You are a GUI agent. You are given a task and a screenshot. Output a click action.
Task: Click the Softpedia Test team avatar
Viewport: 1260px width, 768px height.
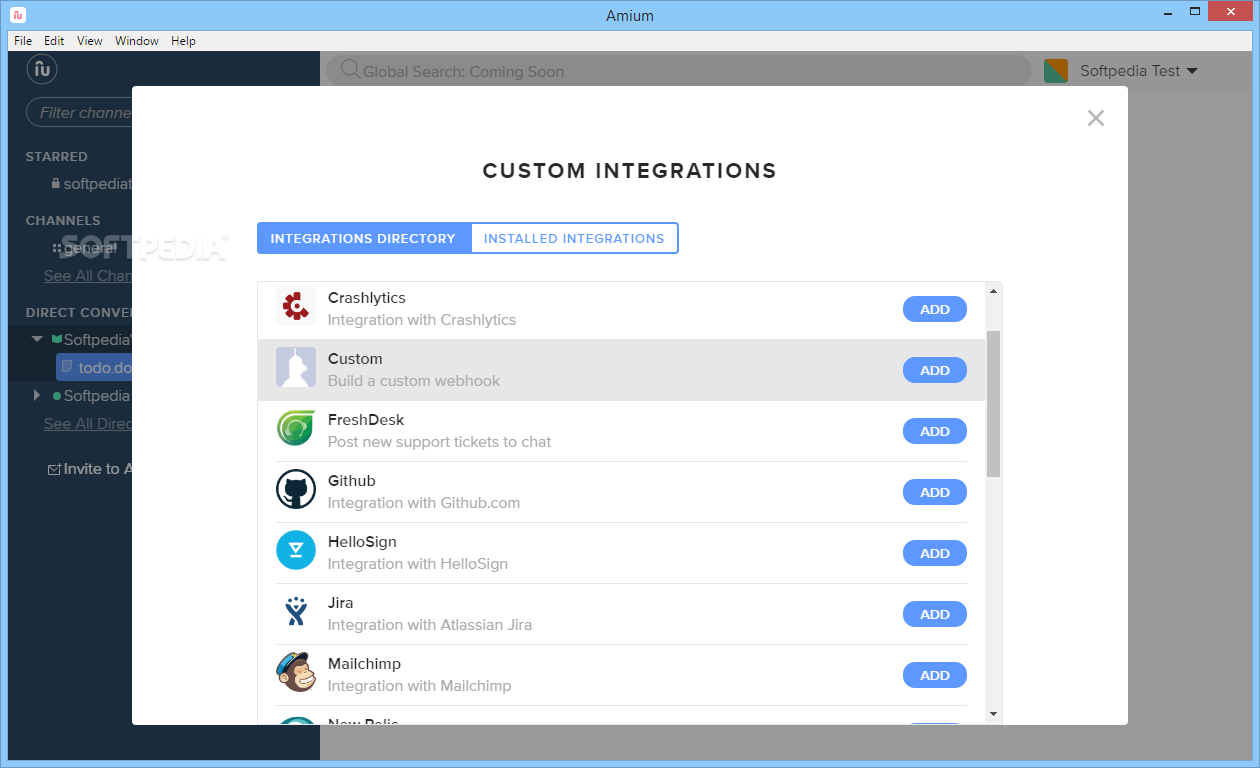click(1056, 71)
